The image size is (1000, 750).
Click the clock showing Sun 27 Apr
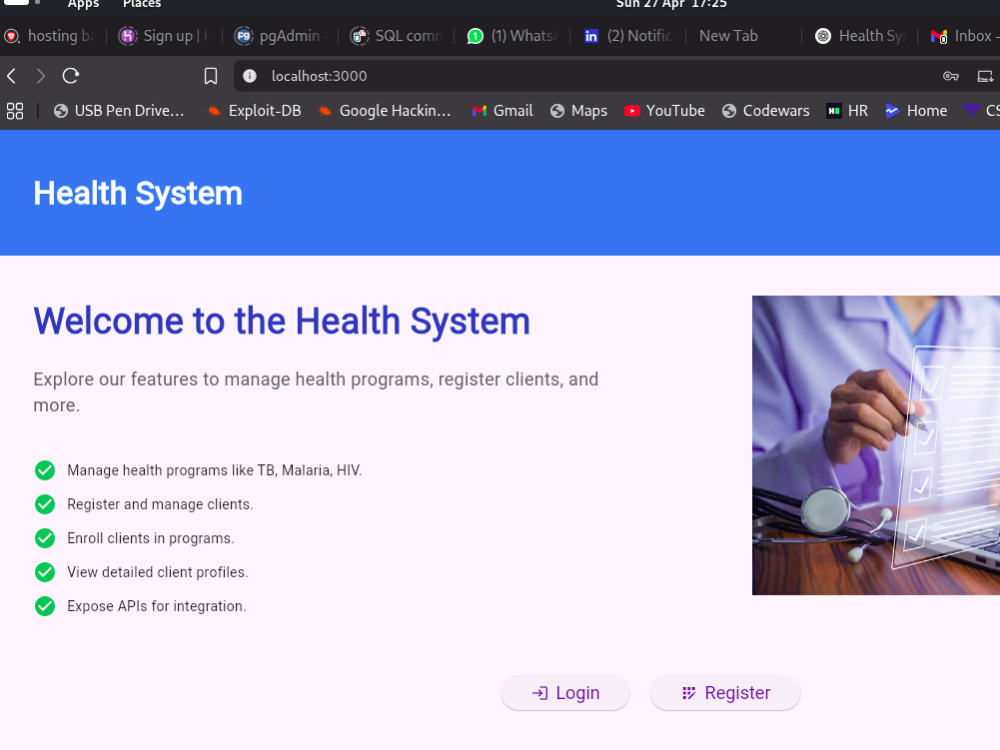click(672, 4)
